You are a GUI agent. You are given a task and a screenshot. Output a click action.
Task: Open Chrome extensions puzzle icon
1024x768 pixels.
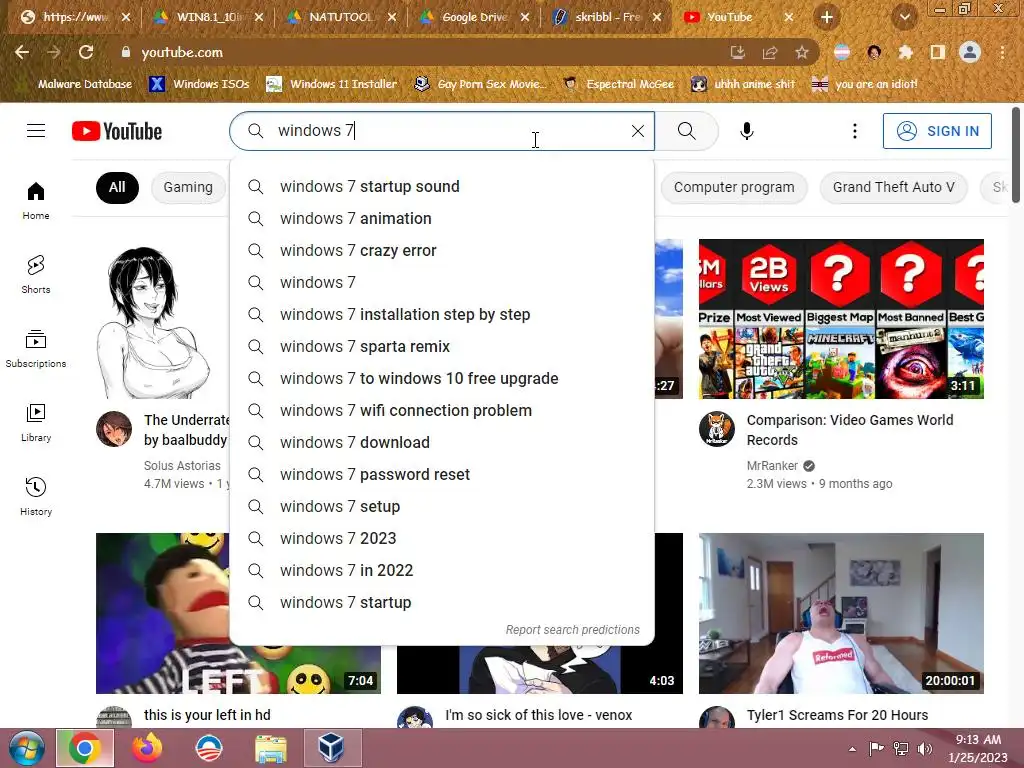coord(905,52)
